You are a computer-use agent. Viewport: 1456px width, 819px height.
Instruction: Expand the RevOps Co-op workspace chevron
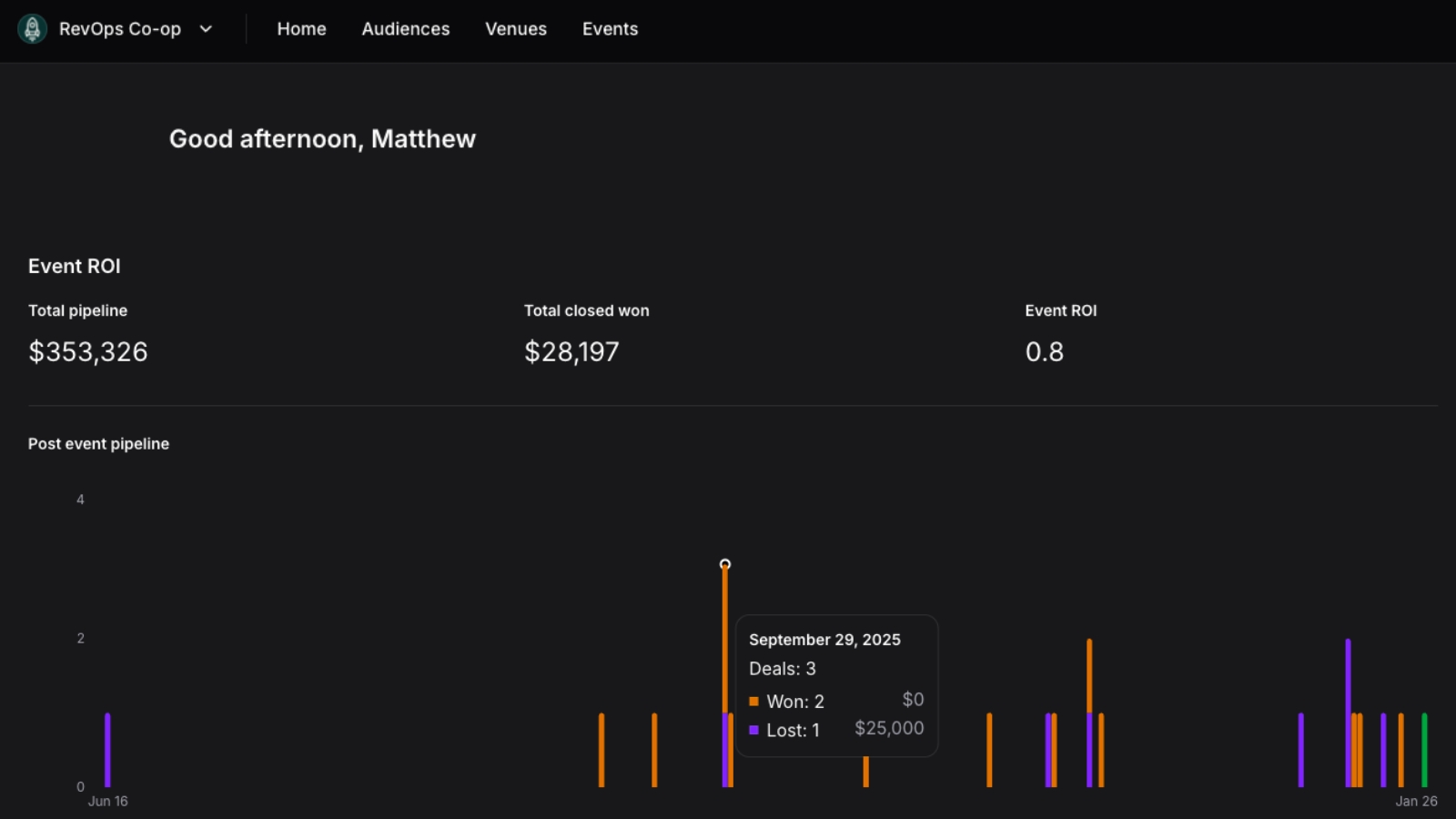click(206, 29)
